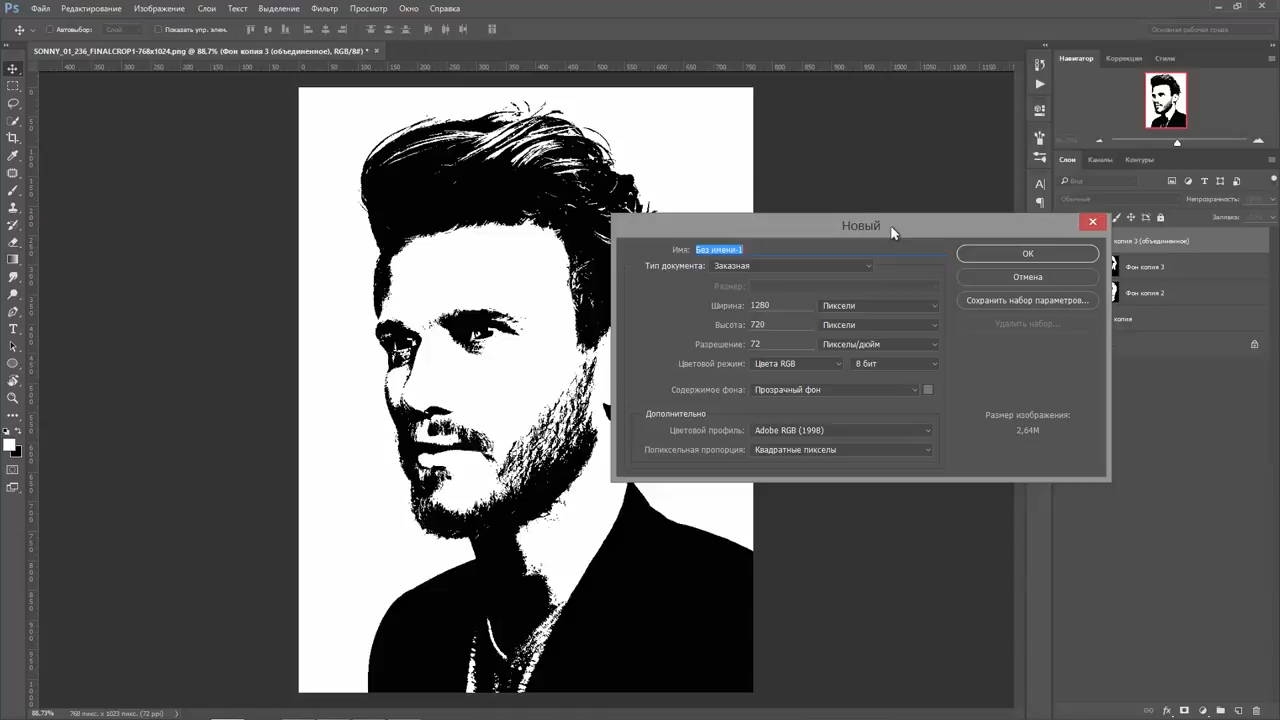
Task: Enable 'Показать упр. элем.' checkbox
Action: point(158,30)
